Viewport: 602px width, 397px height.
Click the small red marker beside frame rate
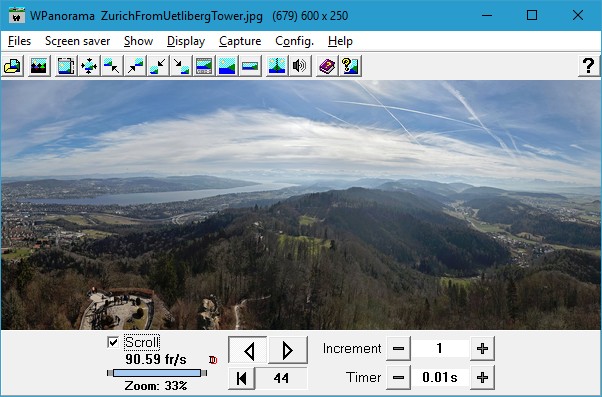[x=213, y=360]
